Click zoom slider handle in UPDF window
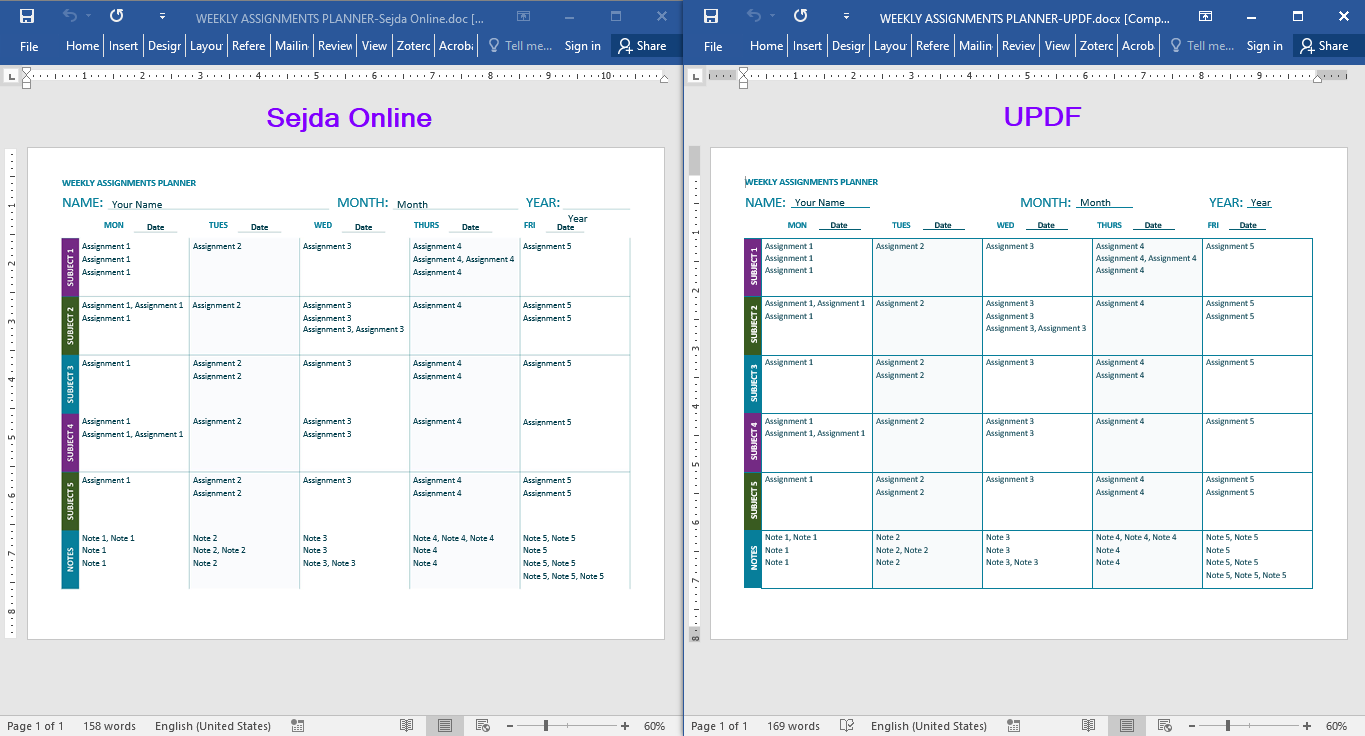This screenshot has height=736, width=1365. (1227, 726)
